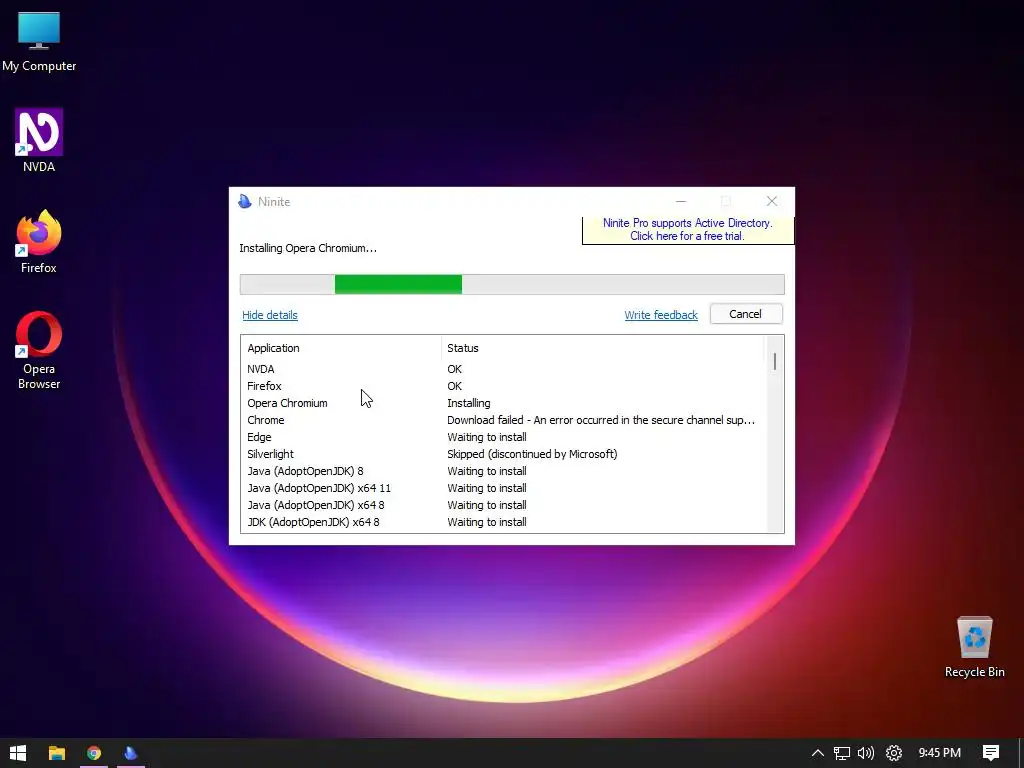Cancel the Ninite installation

point(746,314)
